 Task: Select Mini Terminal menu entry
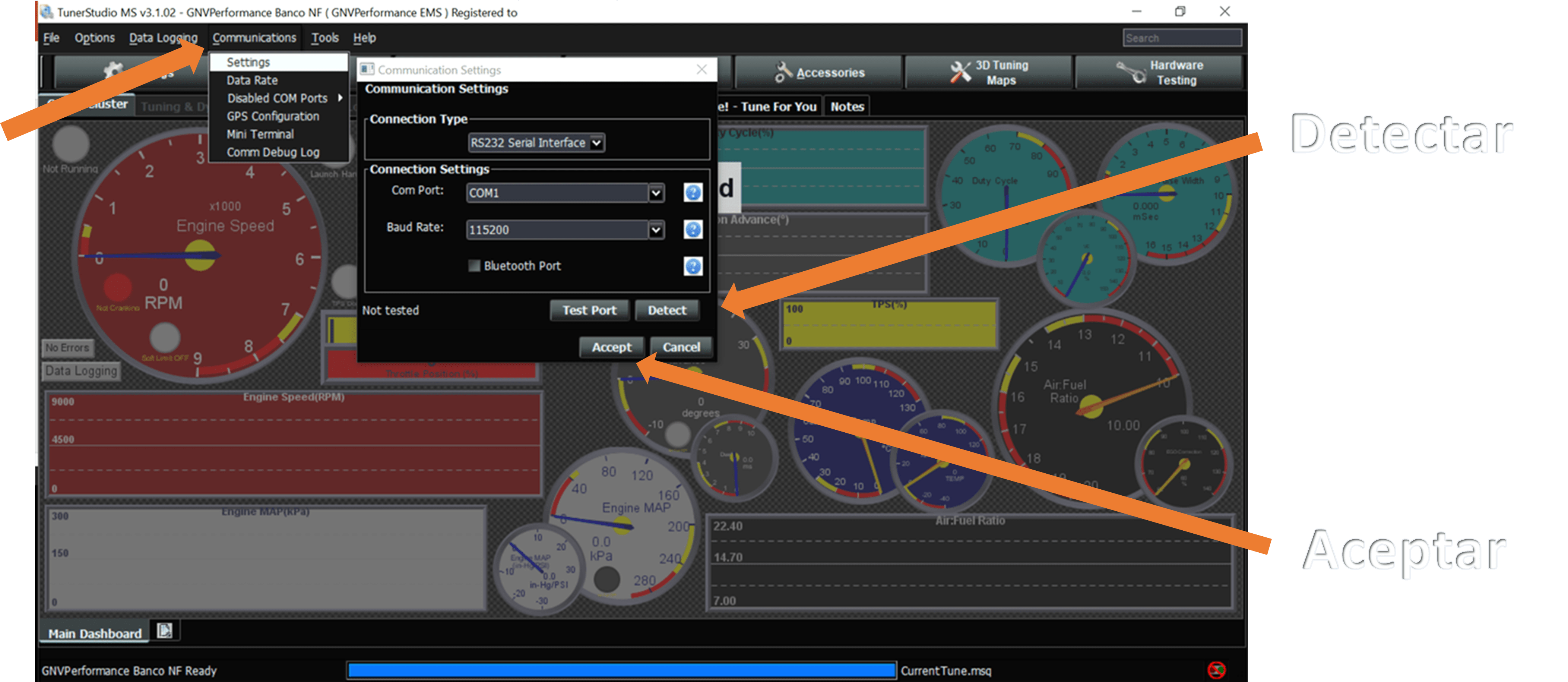[x=279, y=134]
